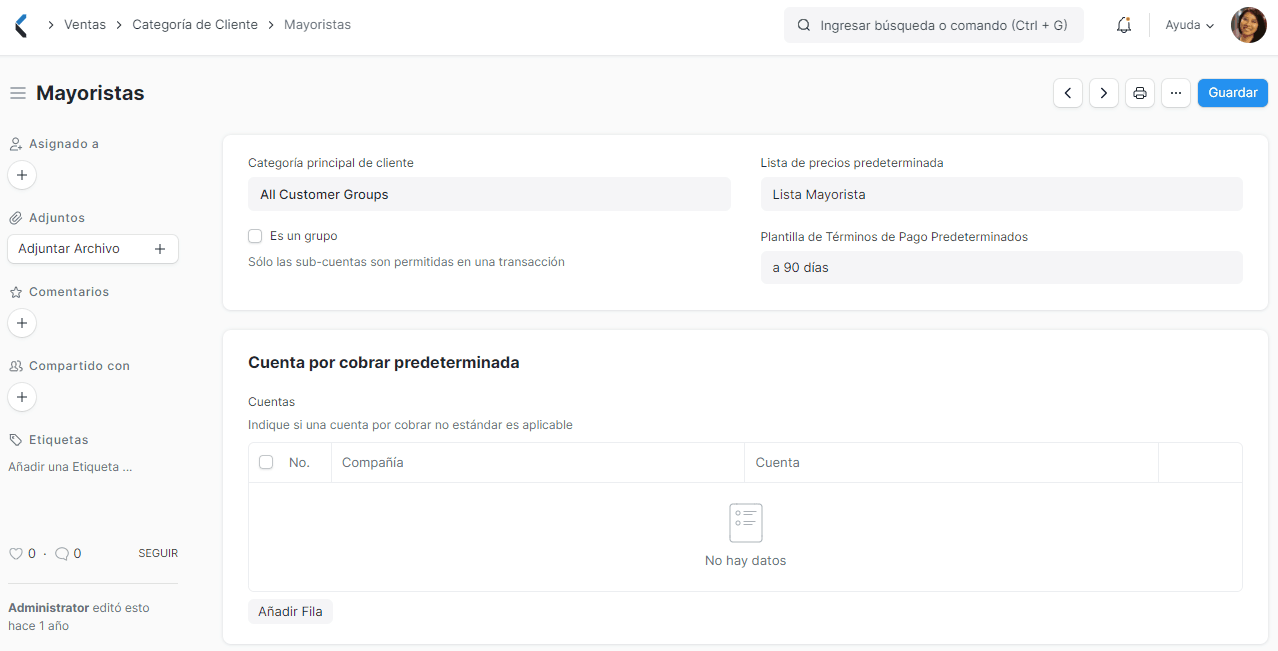Open Plantilla de Términos de Pago field
This screenshot has width=1278, height=651.
(1002, 267)
